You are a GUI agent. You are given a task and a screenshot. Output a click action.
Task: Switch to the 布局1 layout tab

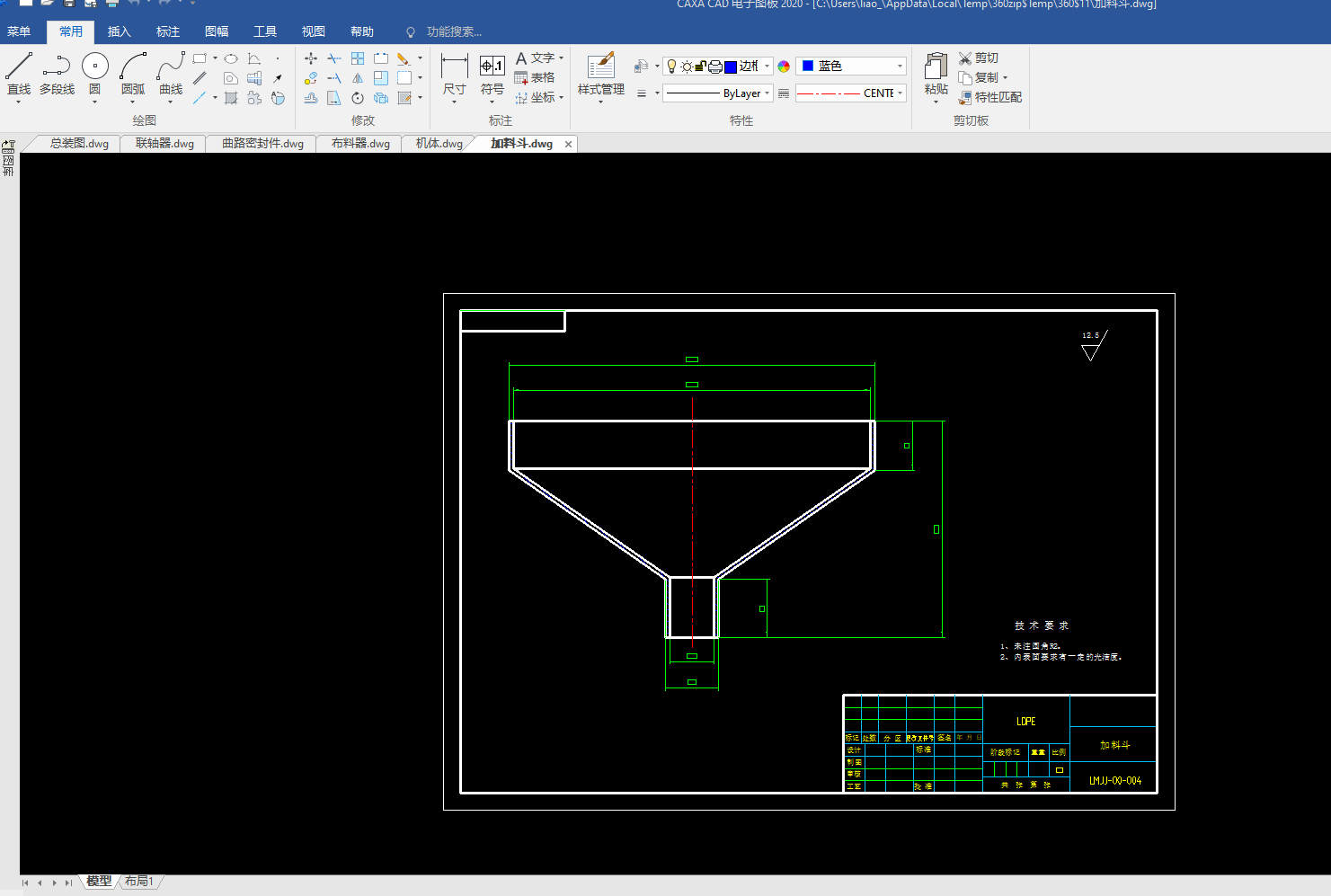[139, 882]
